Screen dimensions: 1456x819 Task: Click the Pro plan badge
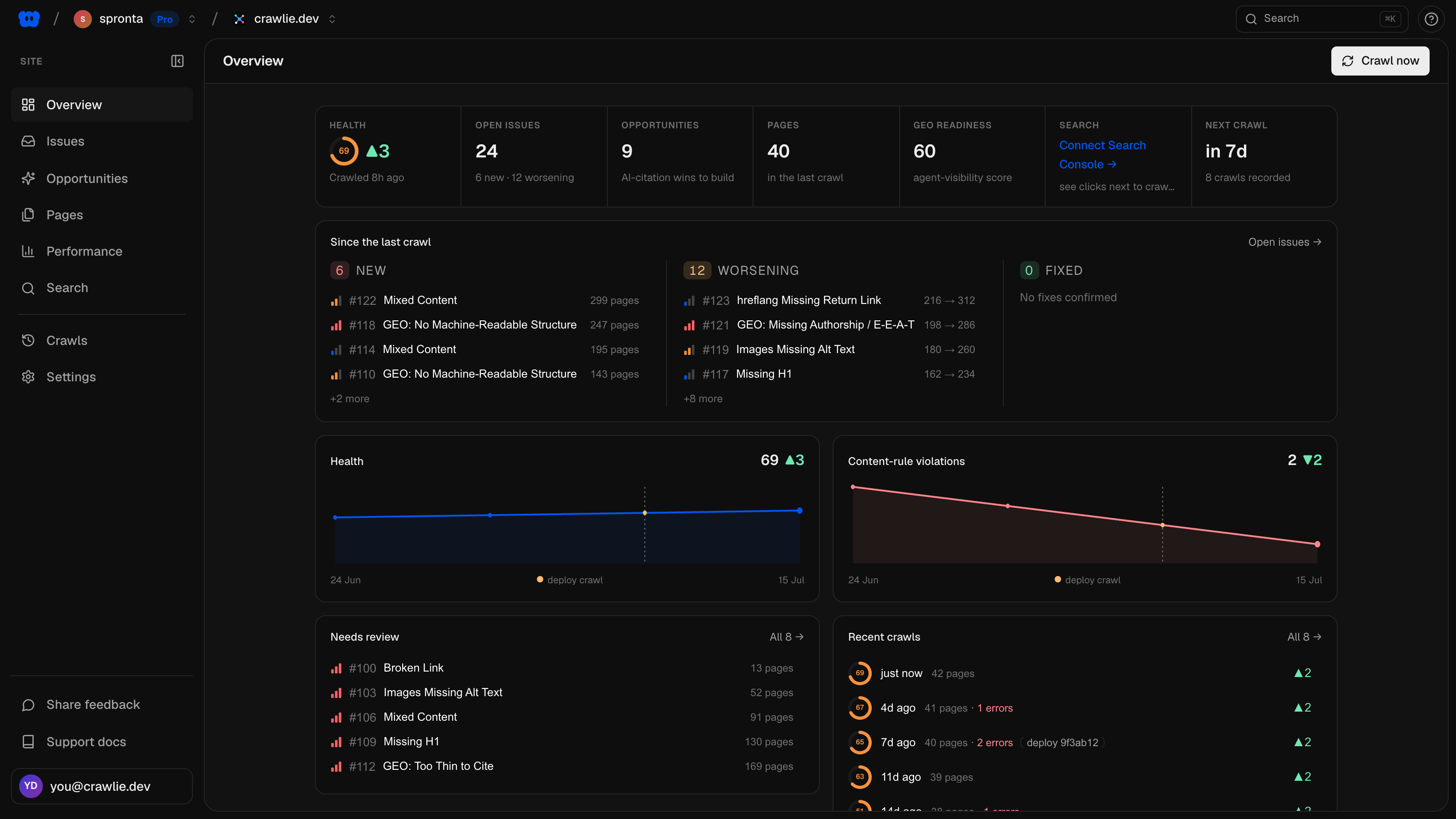tap(164, 19)
